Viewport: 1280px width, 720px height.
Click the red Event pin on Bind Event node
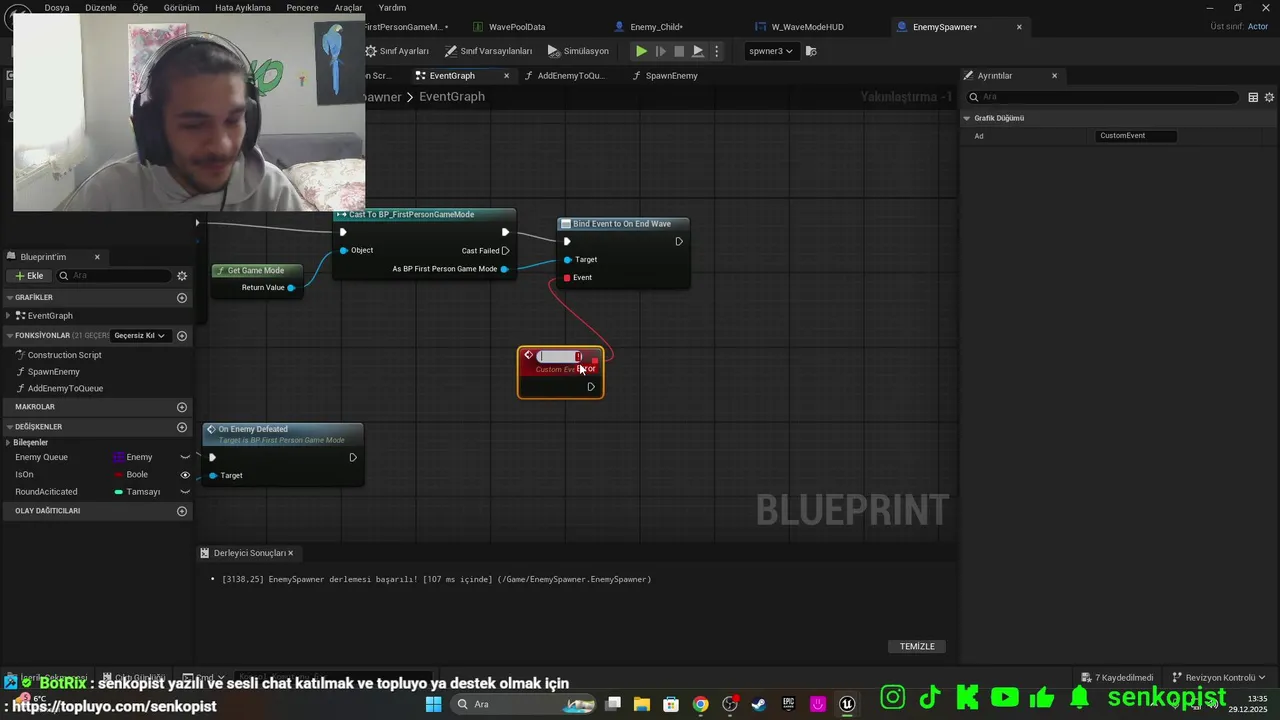click(567, 278)
